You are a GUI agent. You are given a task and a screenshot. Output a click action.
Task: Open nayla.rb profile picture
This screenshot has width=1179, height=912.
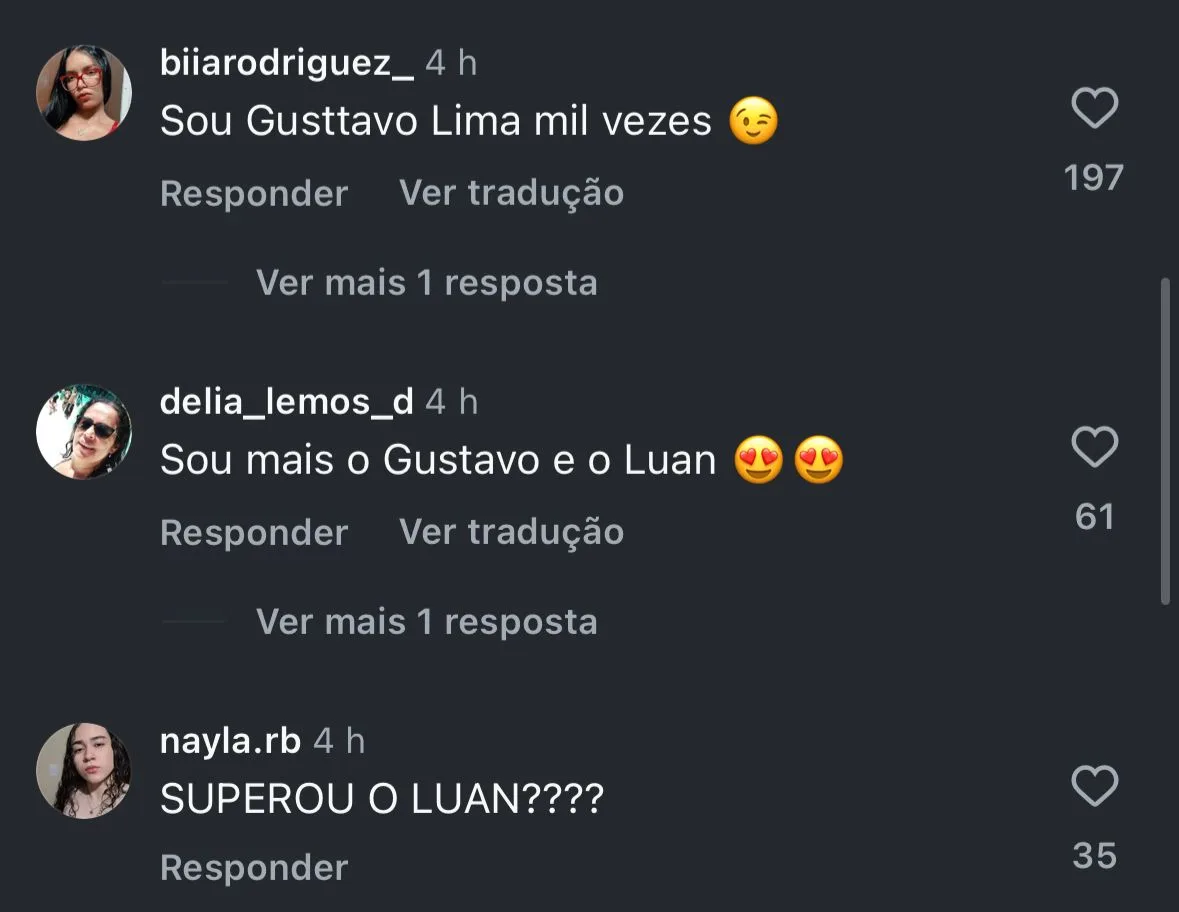click(x=83, y=771)
